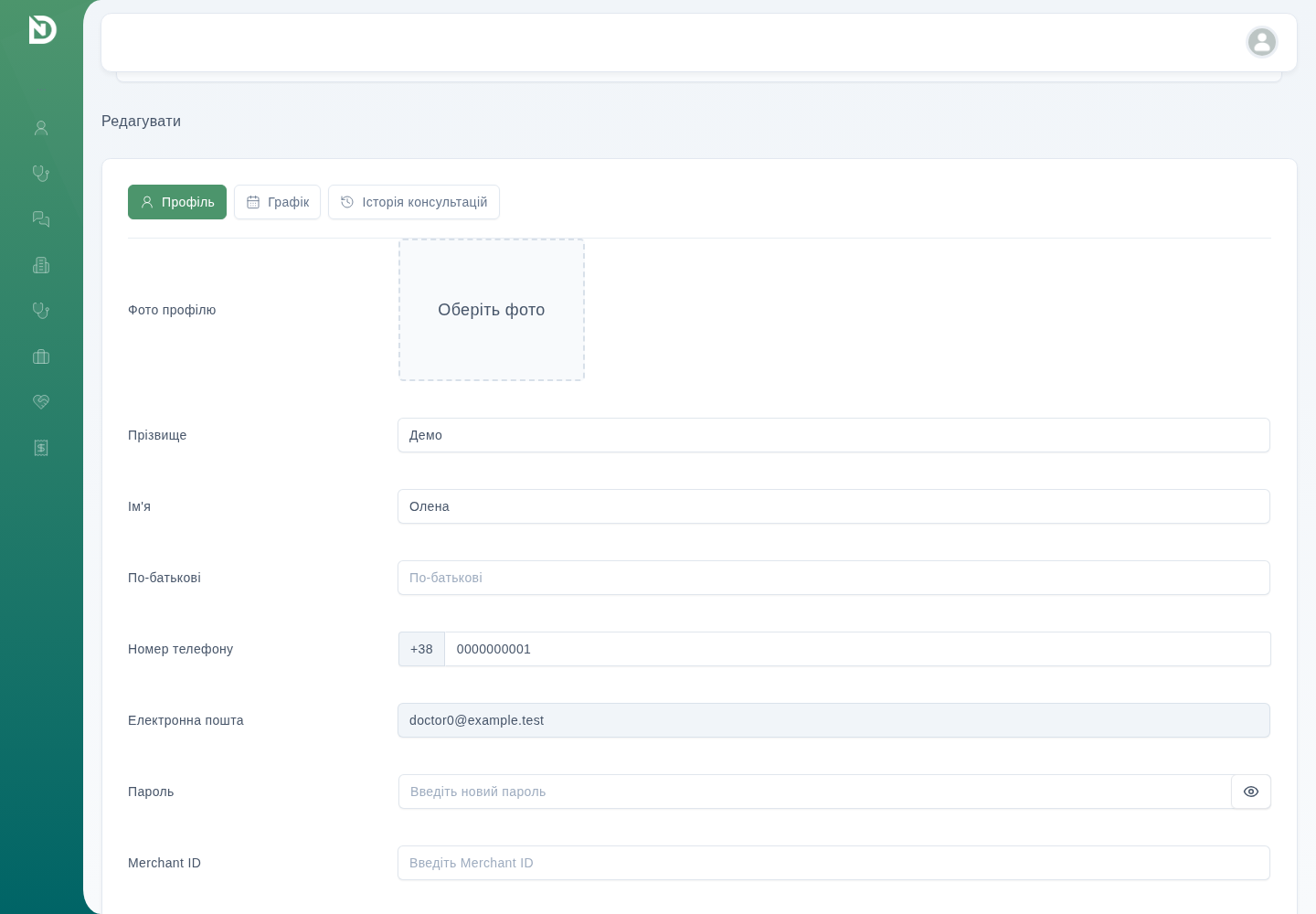Viewport: 1316px width, 914px height.
Task: Open the heart handshake sidebar icon
Action: coord(41,402)
